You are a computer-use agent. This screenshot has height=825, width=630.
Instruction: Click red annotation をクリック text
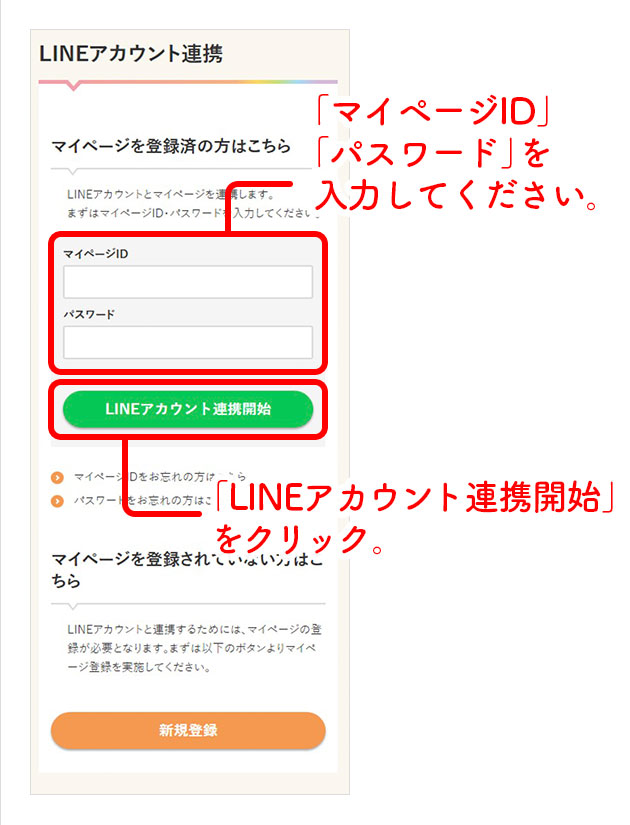click(x=299, y=539)
